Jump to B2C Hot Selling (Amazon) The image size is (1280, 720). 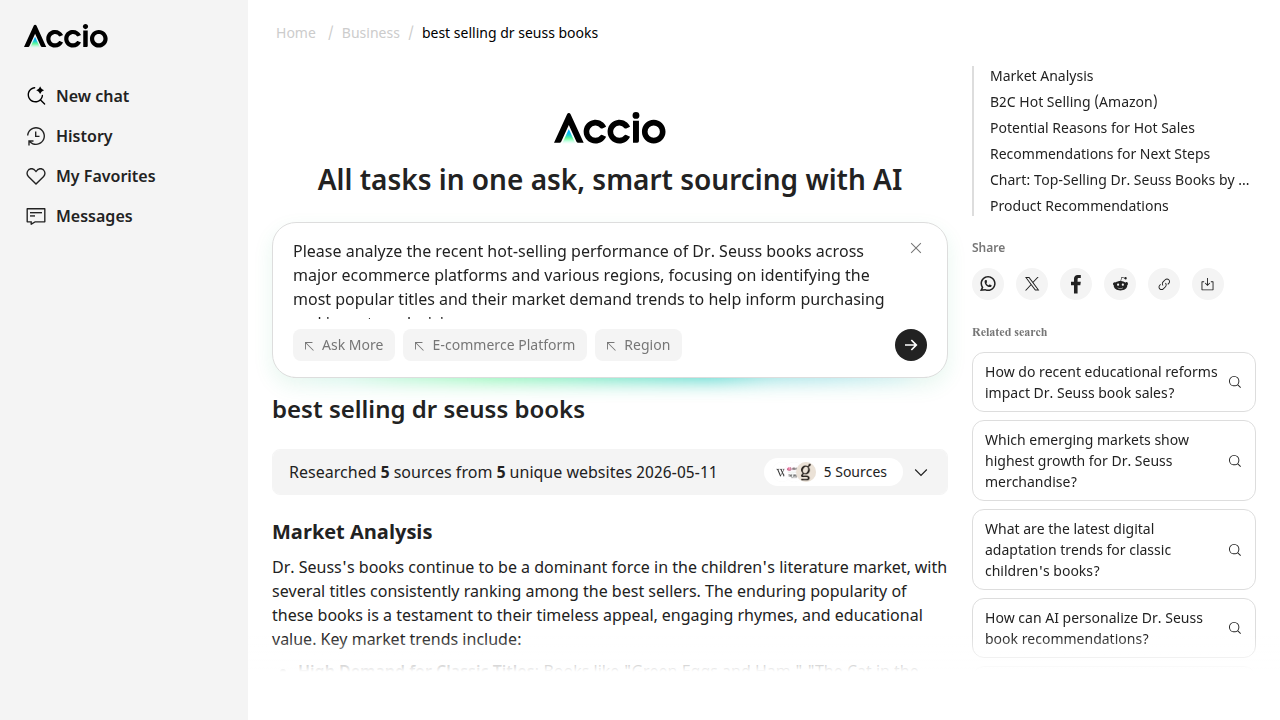pyautogui.click(x=1074, y=102)
